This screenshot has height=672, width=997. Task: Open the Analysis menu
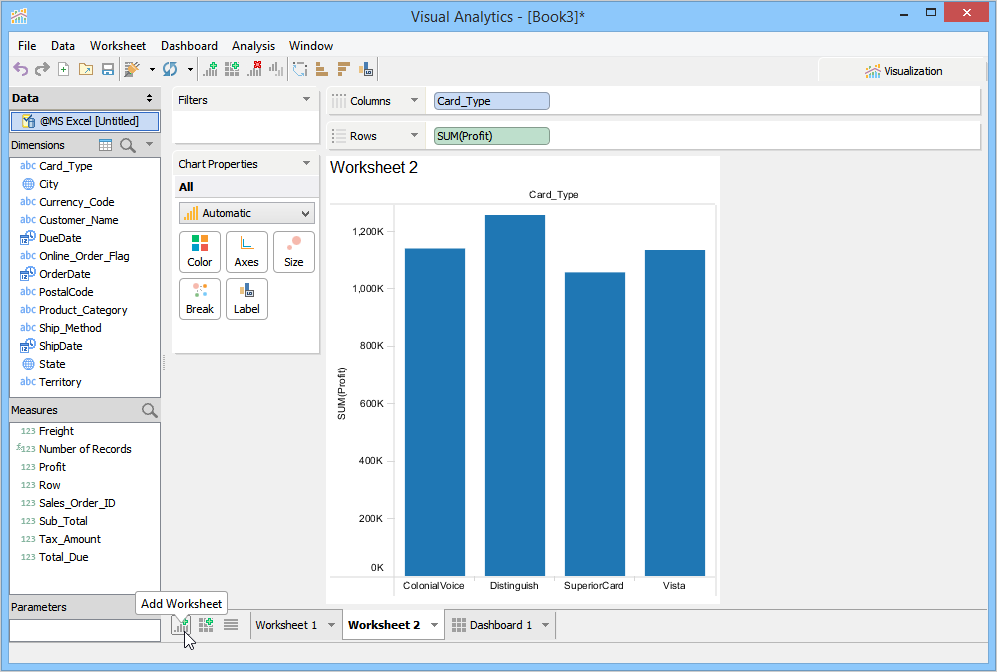[253, 46]
